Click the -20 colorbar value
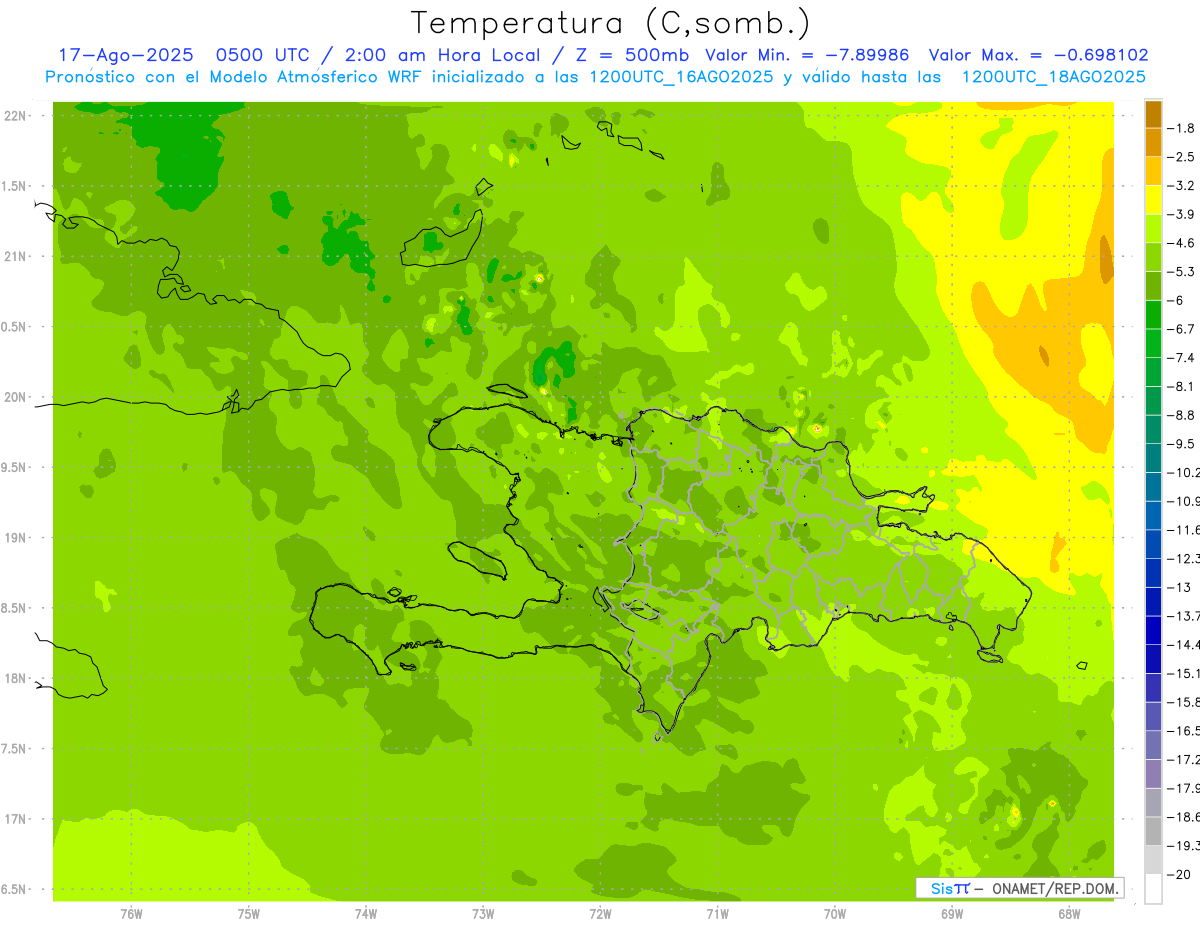This screenshot has width=1200, height=927. [x=1181, y=874]
